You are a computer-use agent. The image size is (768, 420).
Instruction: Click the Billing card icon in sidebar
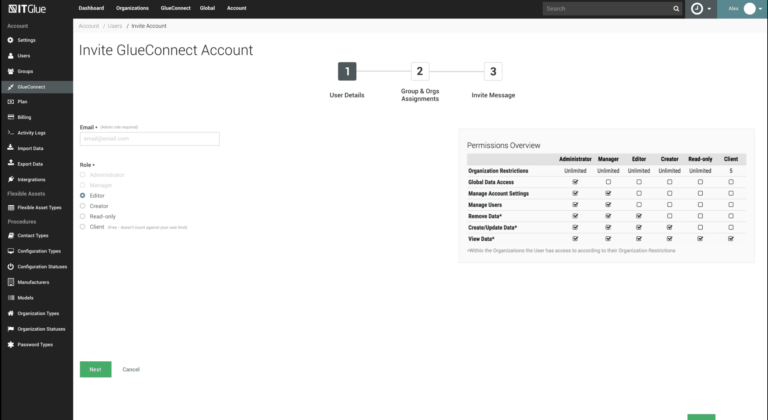10,117
